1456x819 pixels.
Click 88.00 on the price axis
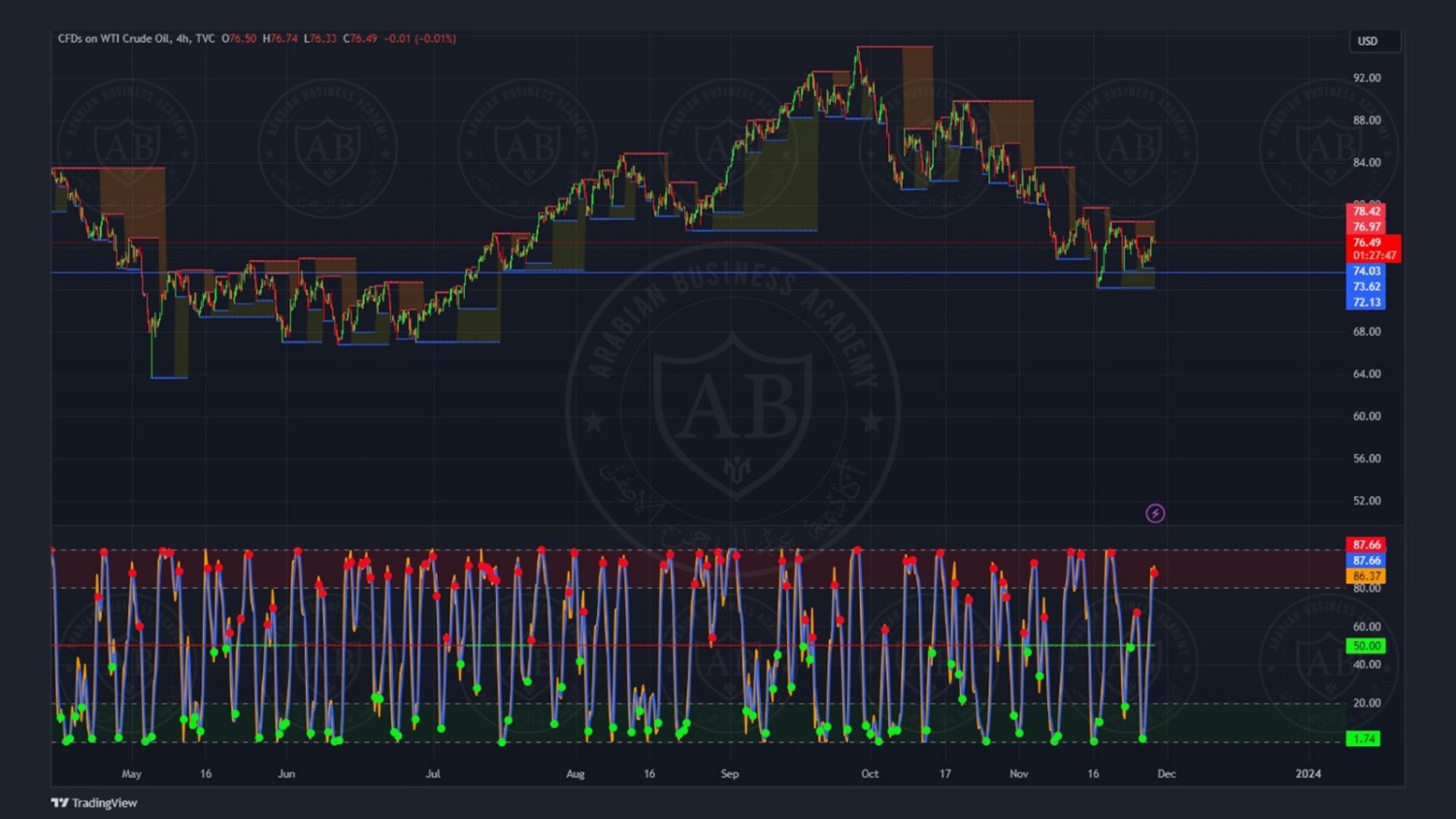point(1367,120)
